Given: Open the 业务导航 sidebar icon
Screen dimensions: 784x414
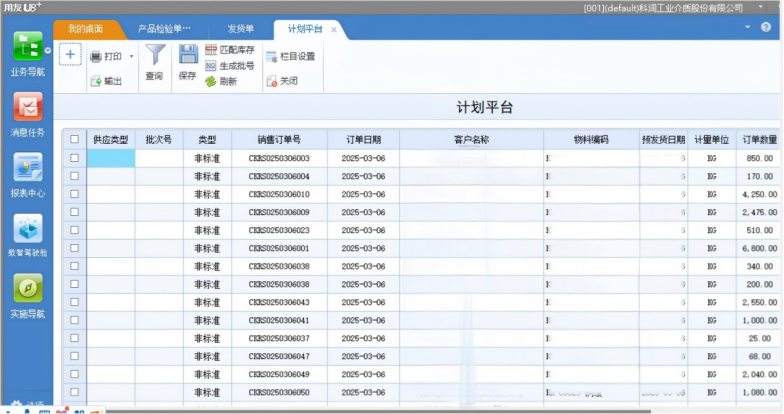Looking at the screenshot, I should pyautogui.click(x=28, y=46).
